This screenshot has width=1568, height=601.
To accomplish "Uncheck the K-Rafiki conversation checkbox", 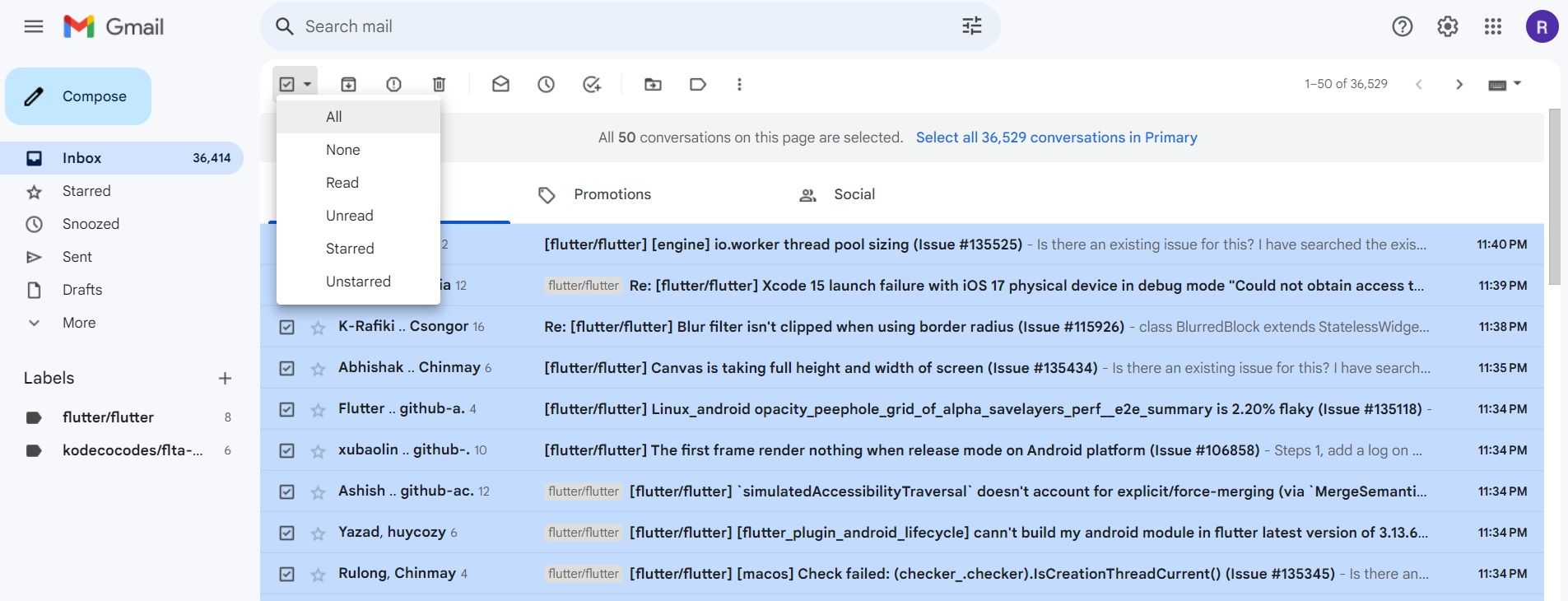I will [x=286, y=327].
